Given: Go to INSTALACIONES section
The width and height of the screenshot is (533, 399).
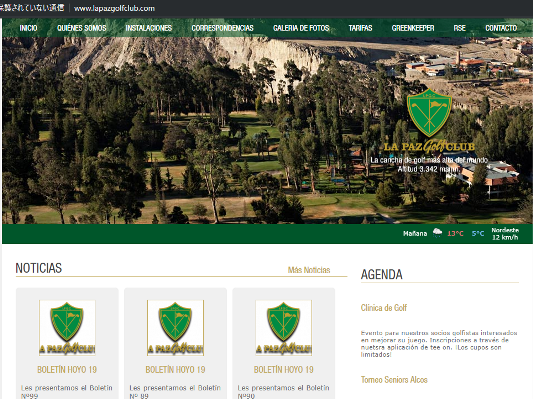Looking at the screenshot, I should [149, 28].
